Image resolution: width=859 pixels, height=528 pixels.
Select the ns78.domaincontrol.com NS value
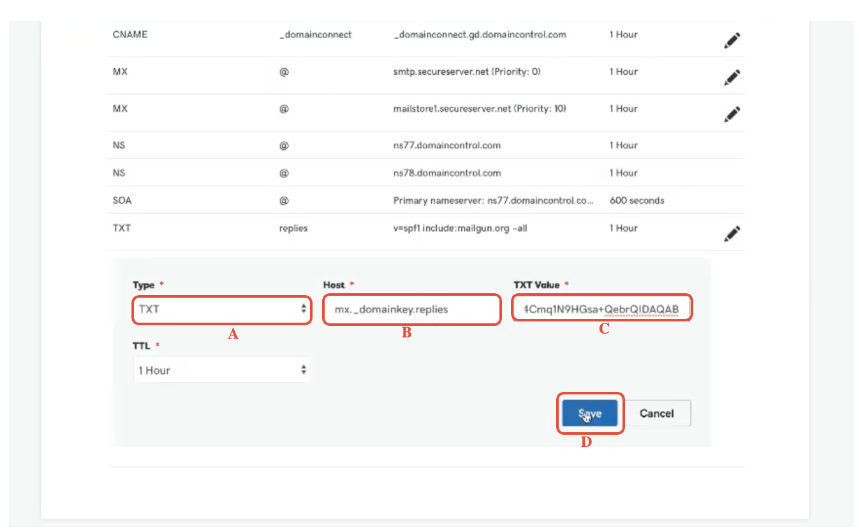tap(447, 173)
